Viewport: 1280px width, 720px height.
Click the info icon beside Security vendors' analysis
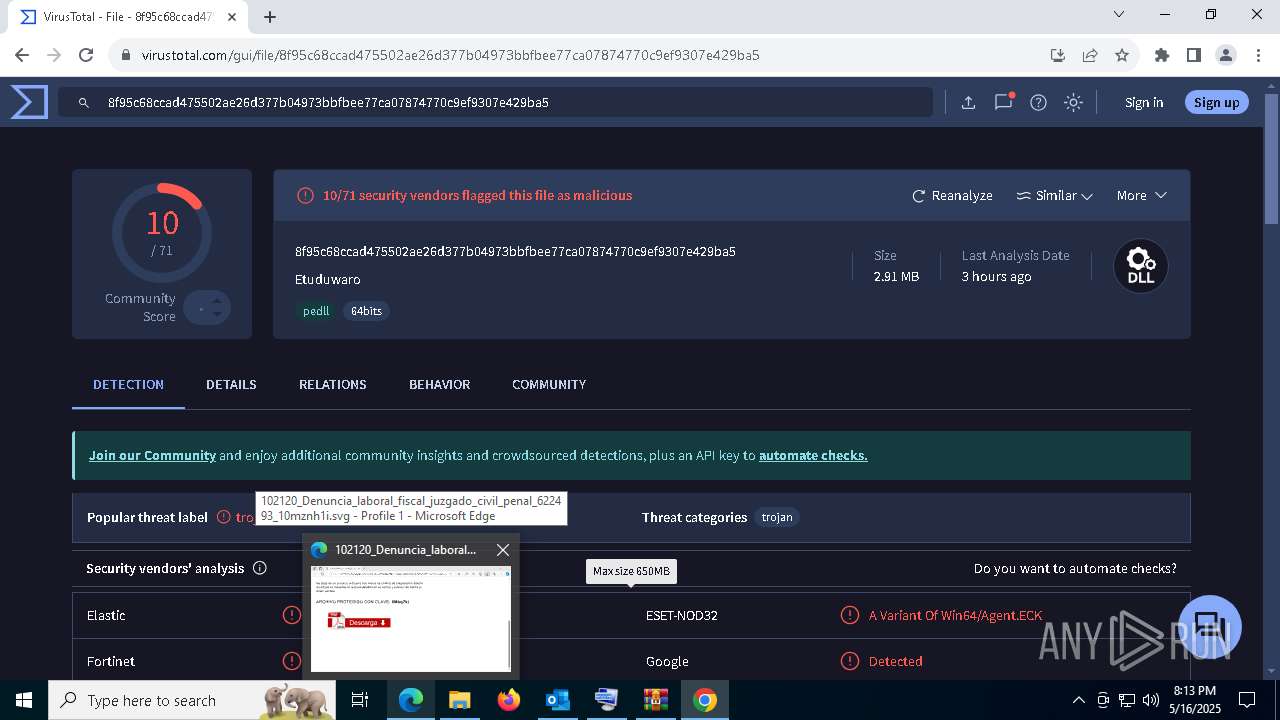pos(260,568)
